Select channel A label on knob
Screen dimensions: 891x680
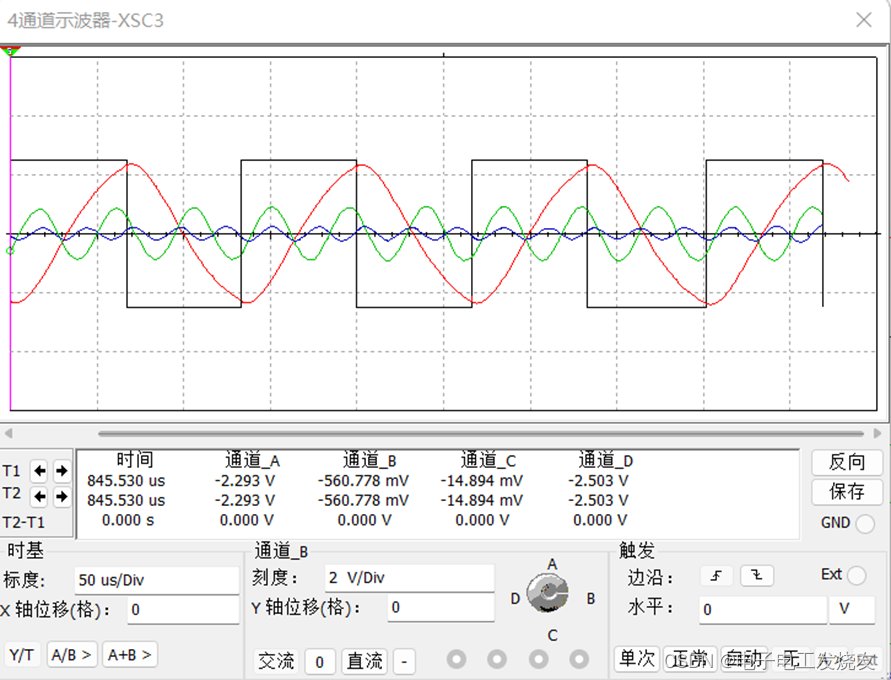552,564
